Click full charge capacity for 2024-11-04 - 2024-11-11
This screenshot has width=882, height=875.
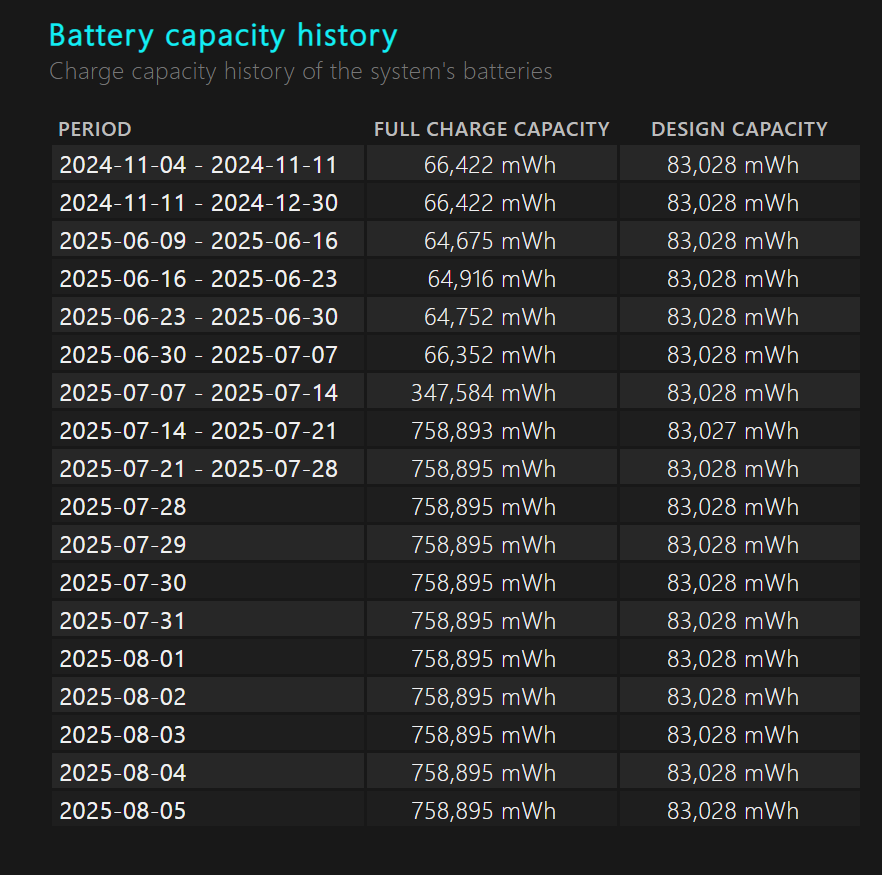click(490, 165)
